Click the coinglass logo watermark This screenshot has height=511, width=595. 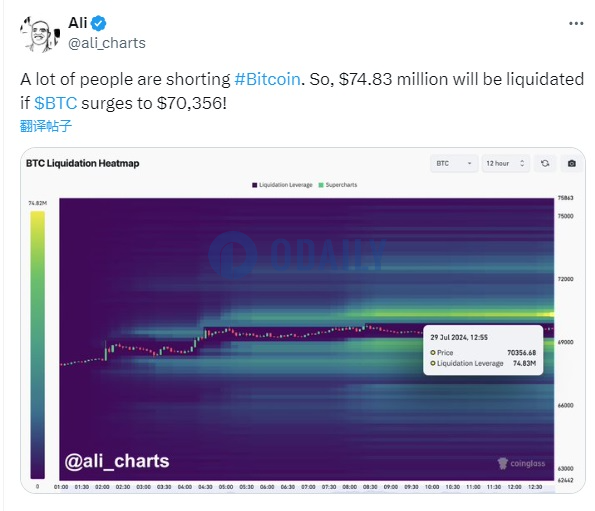tap(521, 463)
